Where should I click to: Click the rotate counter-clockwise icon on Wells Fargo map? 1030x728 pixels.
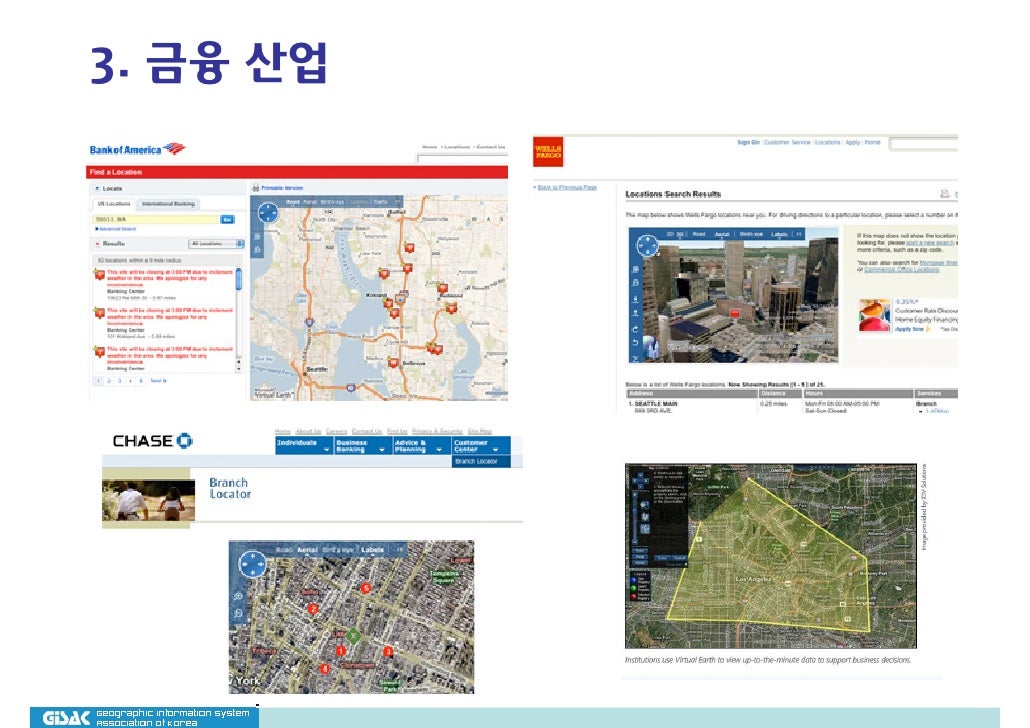(x=635, y=343)
